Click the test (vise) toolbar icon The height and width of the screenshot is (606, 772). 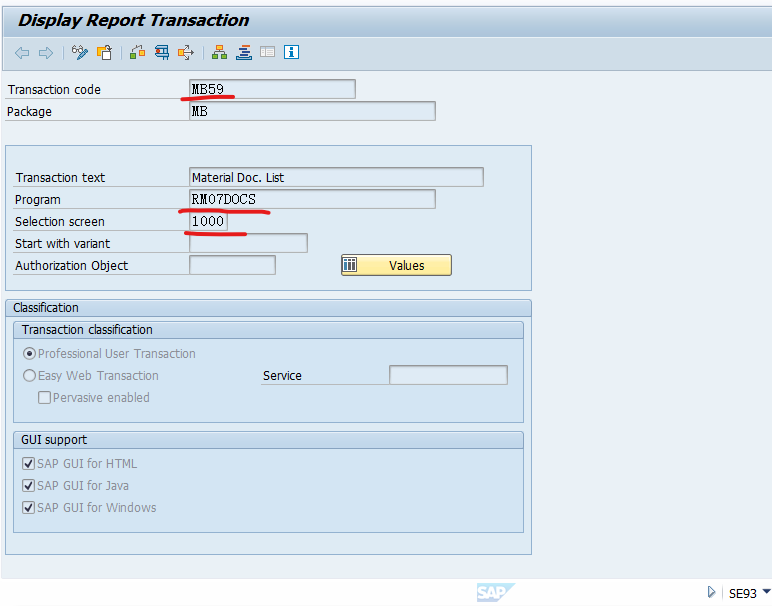[161, 52]
